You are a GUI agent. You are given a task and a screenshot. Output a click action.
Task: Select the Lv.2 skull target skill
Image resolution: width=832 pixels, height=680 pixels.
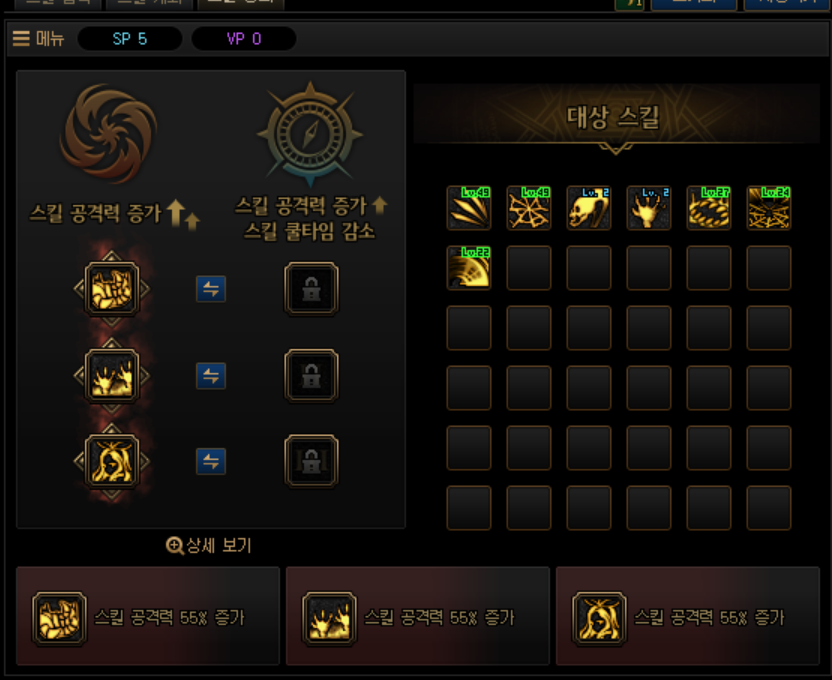(x=589, y=208)
